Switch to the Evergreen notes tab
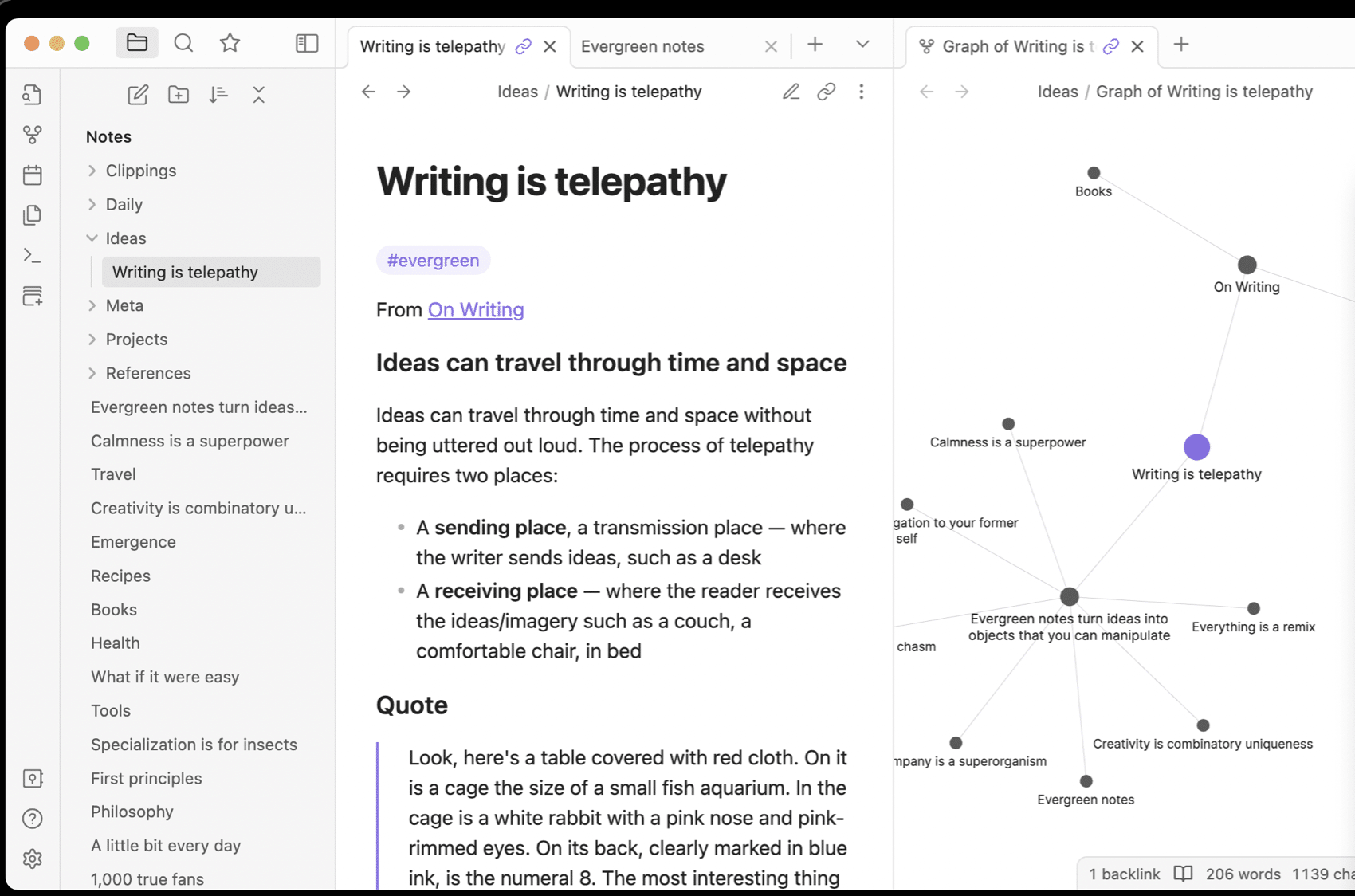 642,46
